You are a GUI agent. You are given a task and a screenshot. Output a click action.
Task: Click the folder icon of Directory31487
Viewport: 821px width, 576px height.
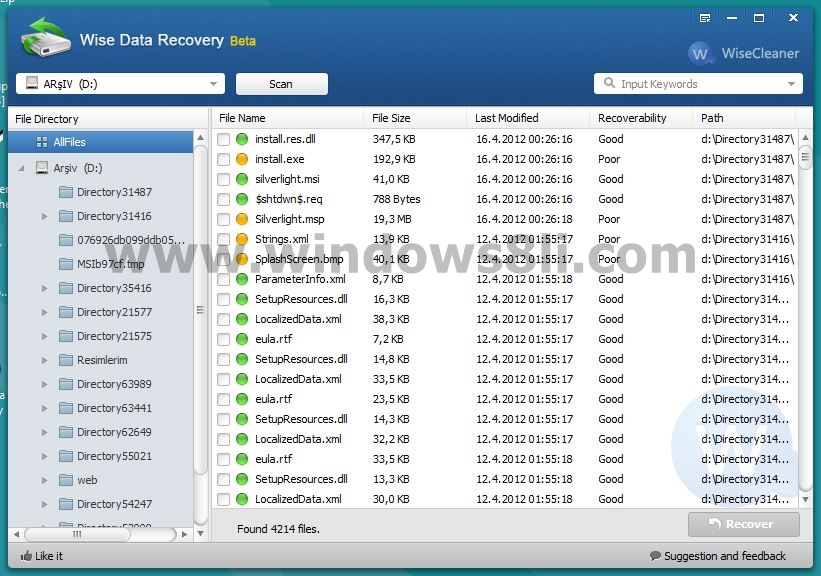(x=66, y=192)
